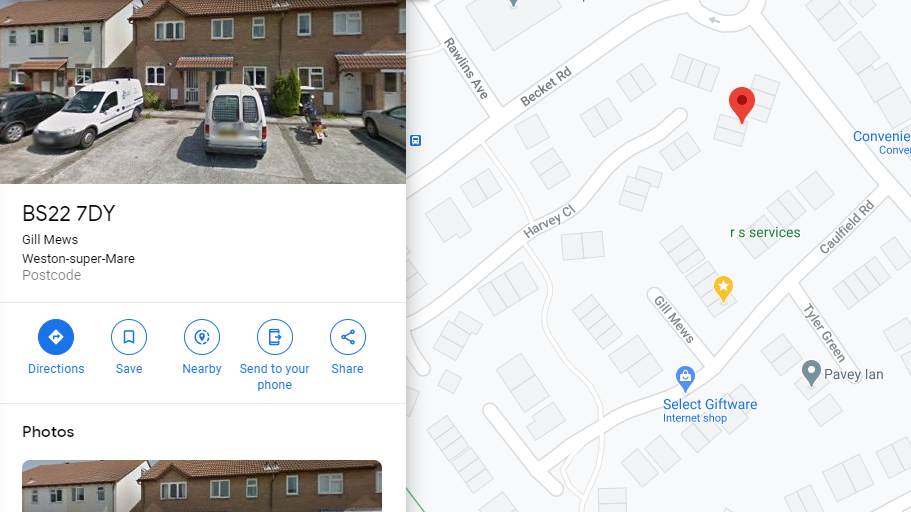This screenshot has width=911, height=512.
Task: Click the Gill Mews road label
Action: [674, 320]
